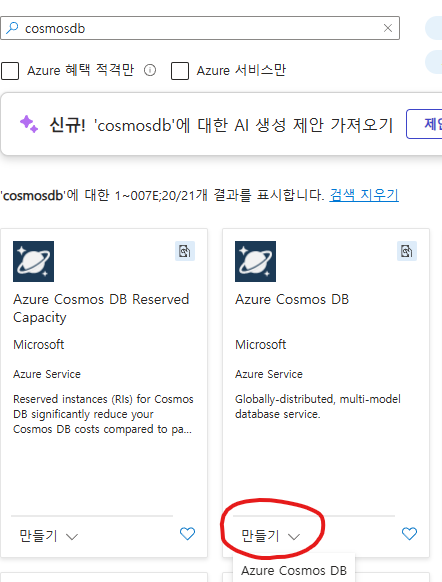
Task: Click badge icon on Azure Cosmos DB card
Action: (x=407, y=251)
